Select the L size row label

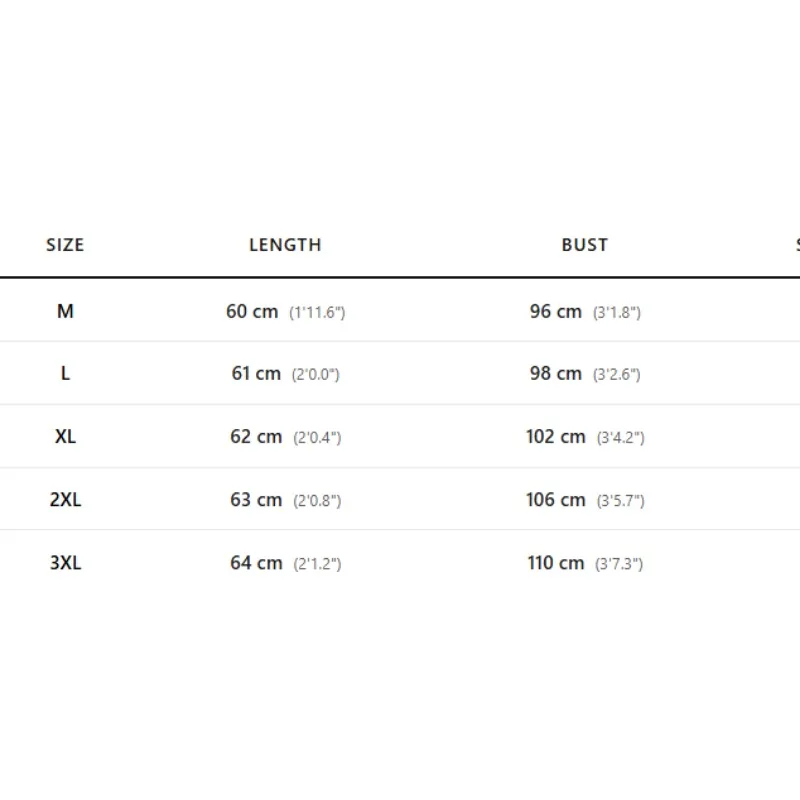click(x=65, y=373)
